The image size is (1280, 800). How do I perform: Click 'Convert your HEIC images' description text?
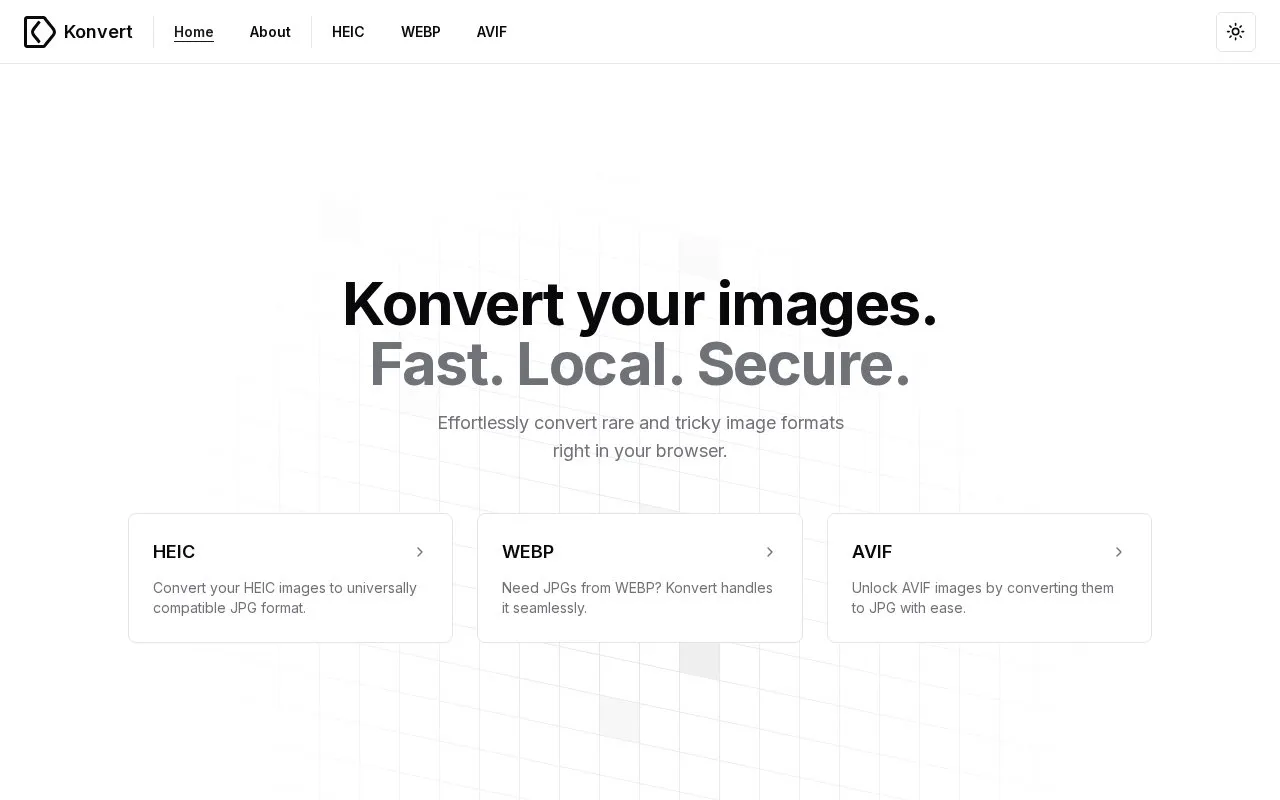pyautogui.click(x=285, y=598)
